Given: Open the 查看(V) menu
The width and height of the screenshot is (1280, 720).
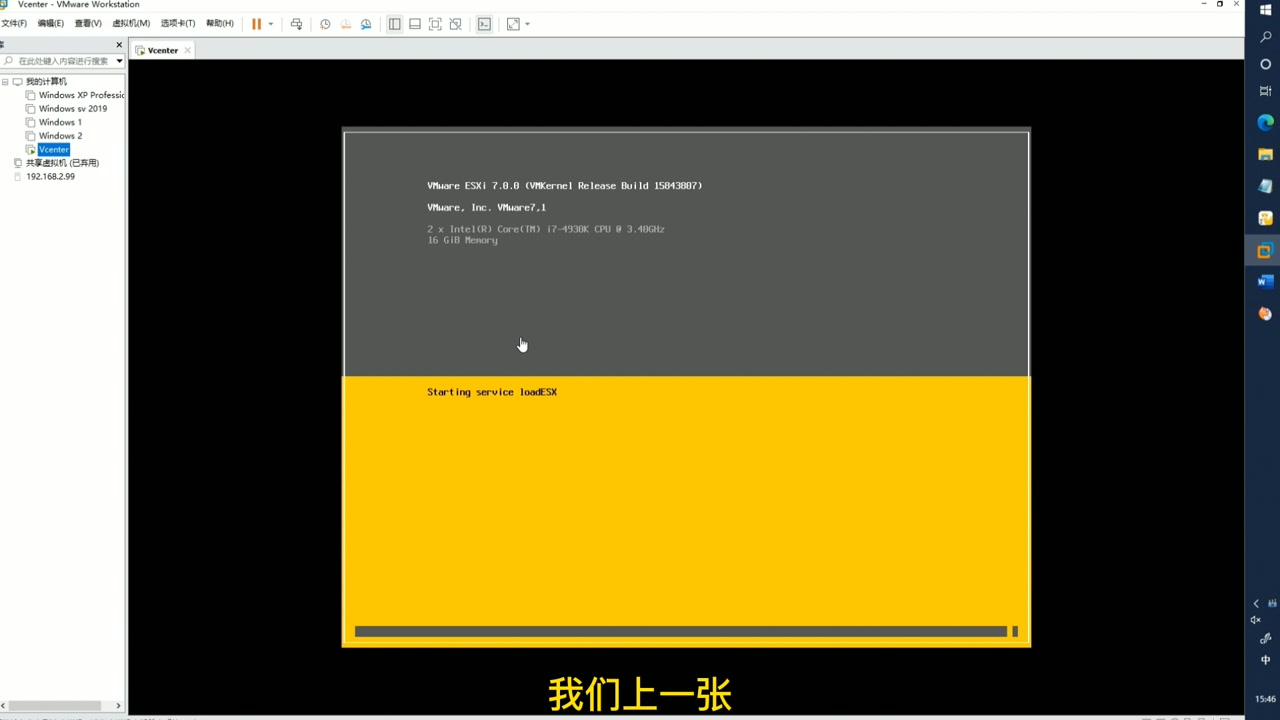Looking at the screenshot, I should coord(88,23).
